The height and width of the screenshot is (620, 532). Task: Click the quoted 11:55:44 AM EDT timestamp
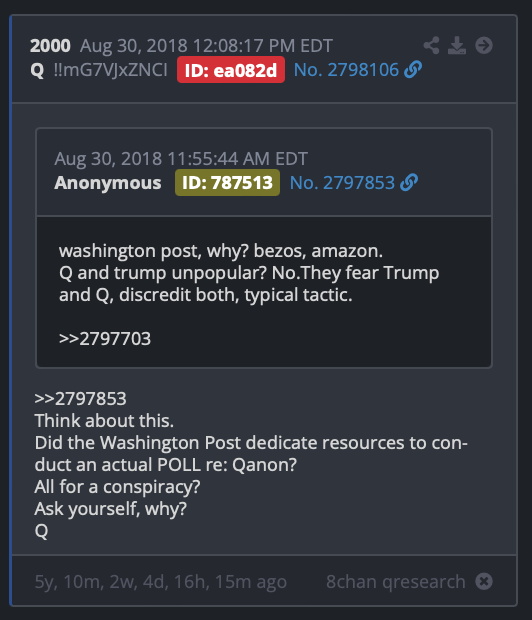(181, 159)
